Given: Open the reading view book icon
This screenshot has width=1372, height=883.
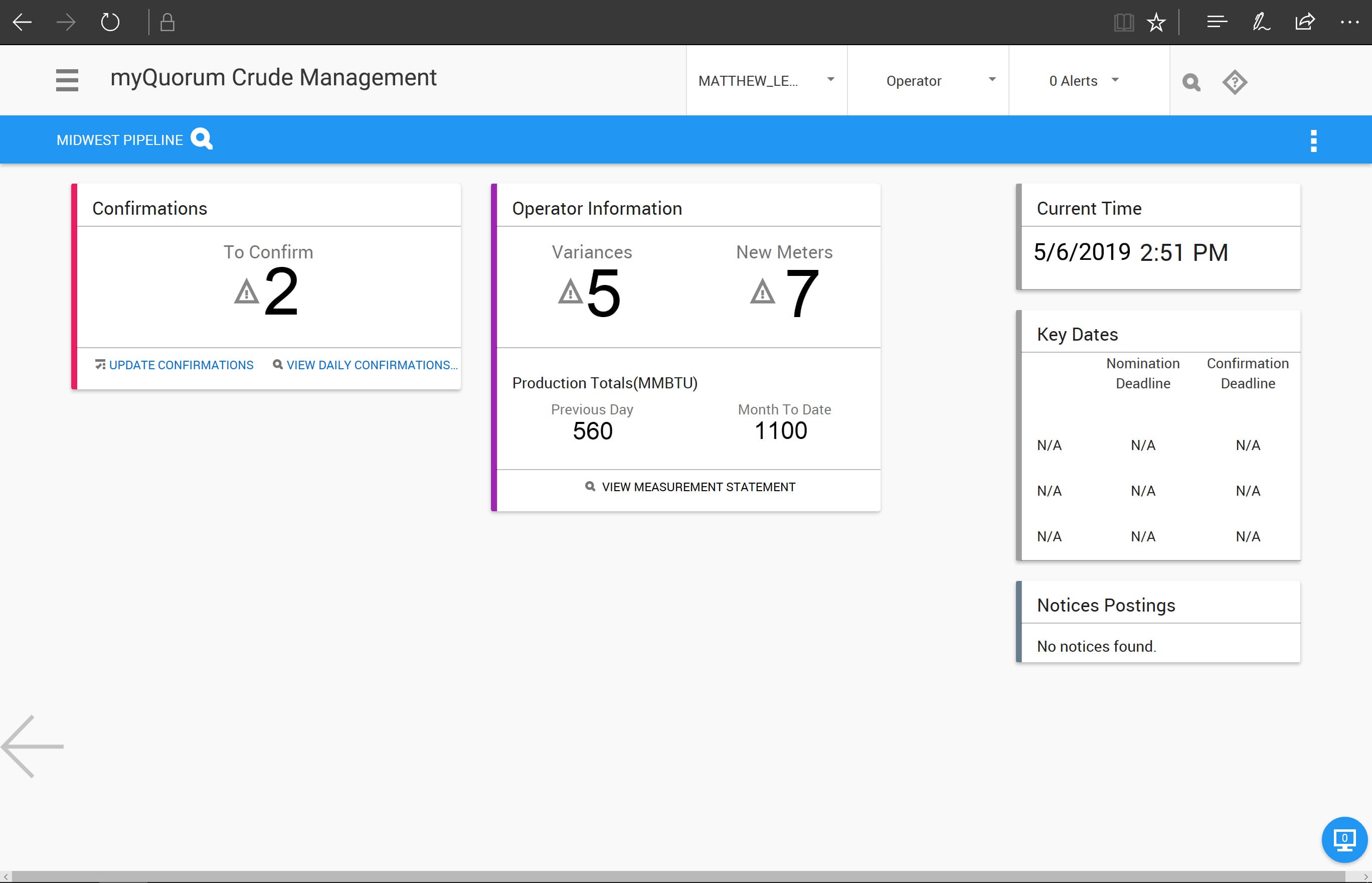Looking at the screenshot, I should [1124, 23].
